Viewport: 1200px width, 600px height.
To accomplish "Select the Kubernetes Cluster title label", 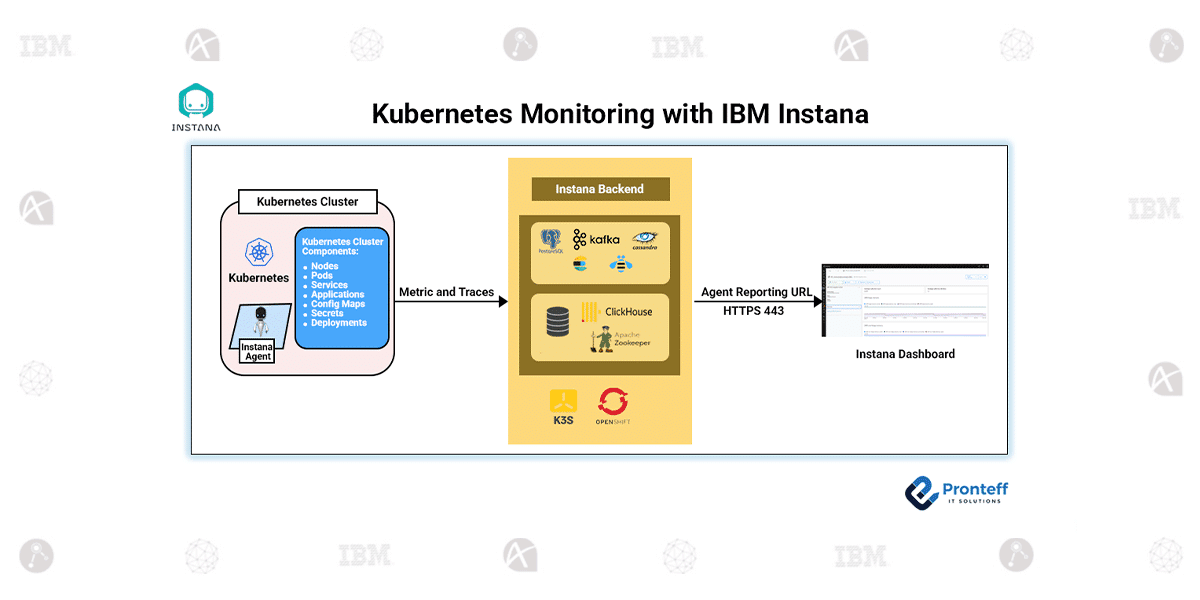I will click(x=306, y=201).
